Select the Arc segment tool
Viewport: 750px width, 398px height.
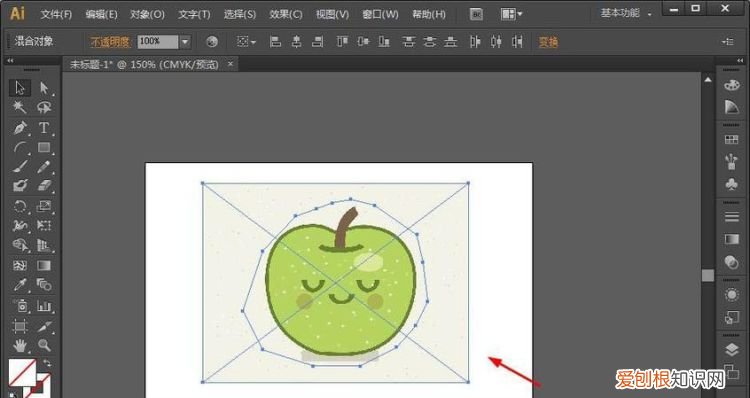click(x=20, y=147)
